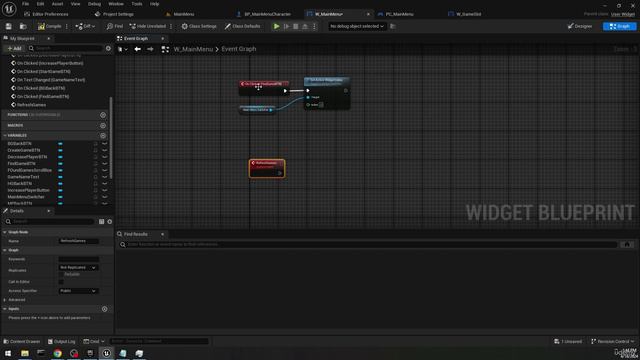This screenshot has width=640, height=360.
Task: Toggle Hide Unrelated nodes
Action: (x=148, y=26)
